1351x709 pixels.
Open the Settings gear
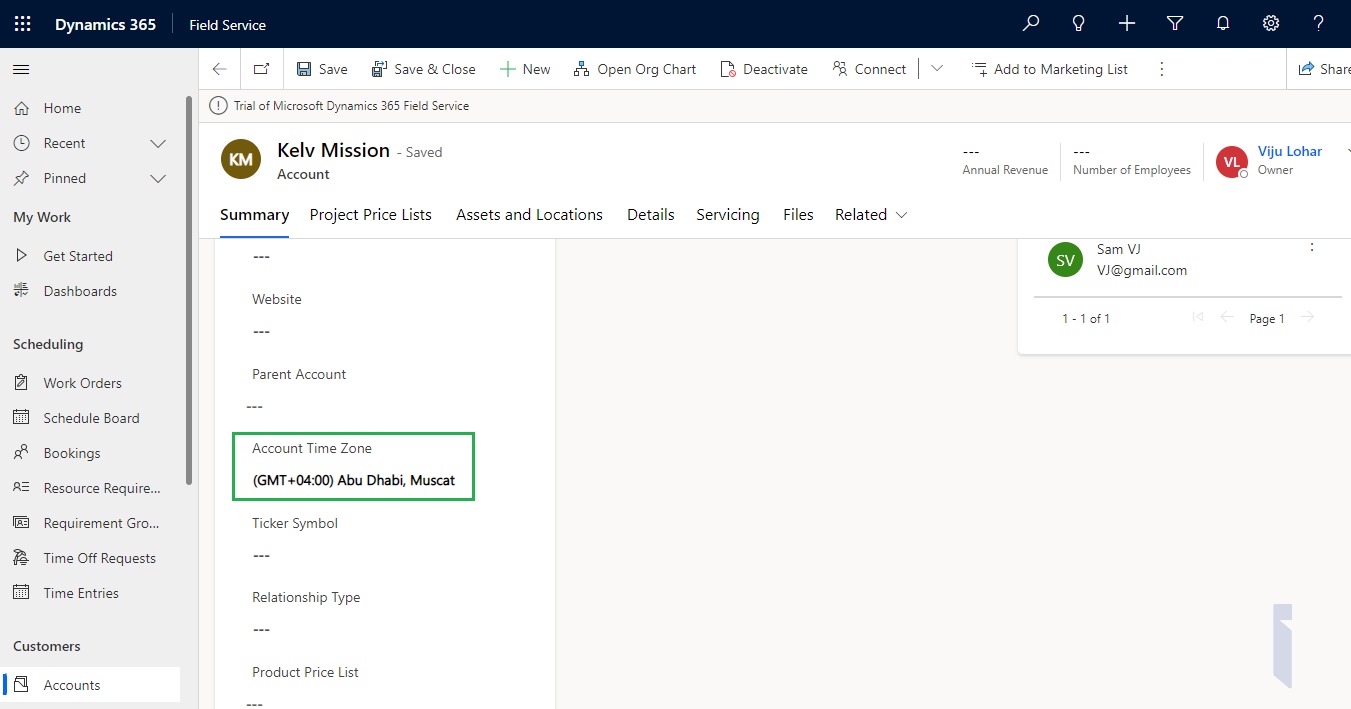click(x=1270, y=22)
